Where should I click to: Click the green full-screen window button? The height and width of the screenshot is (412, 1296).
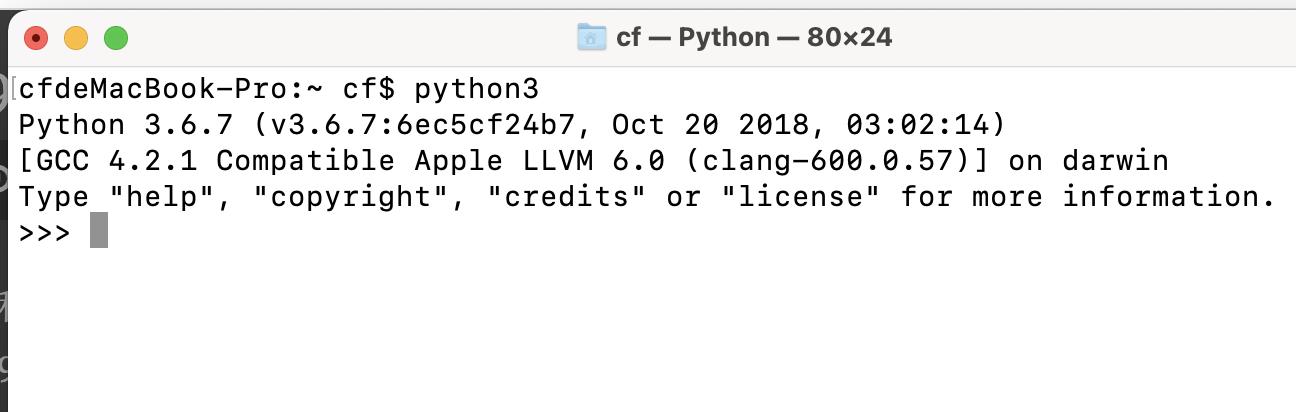tap(116, 39)
